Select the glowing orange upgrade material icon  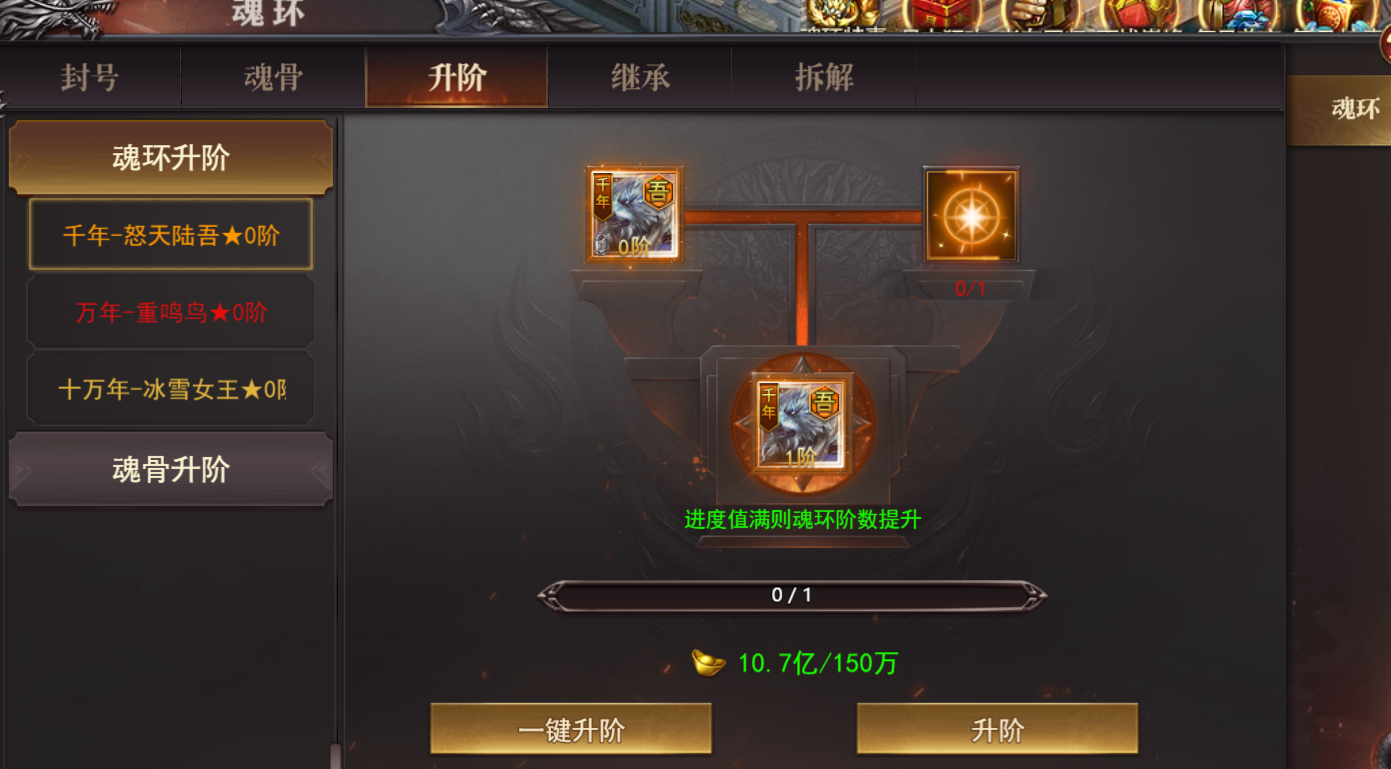pos(971,215)
